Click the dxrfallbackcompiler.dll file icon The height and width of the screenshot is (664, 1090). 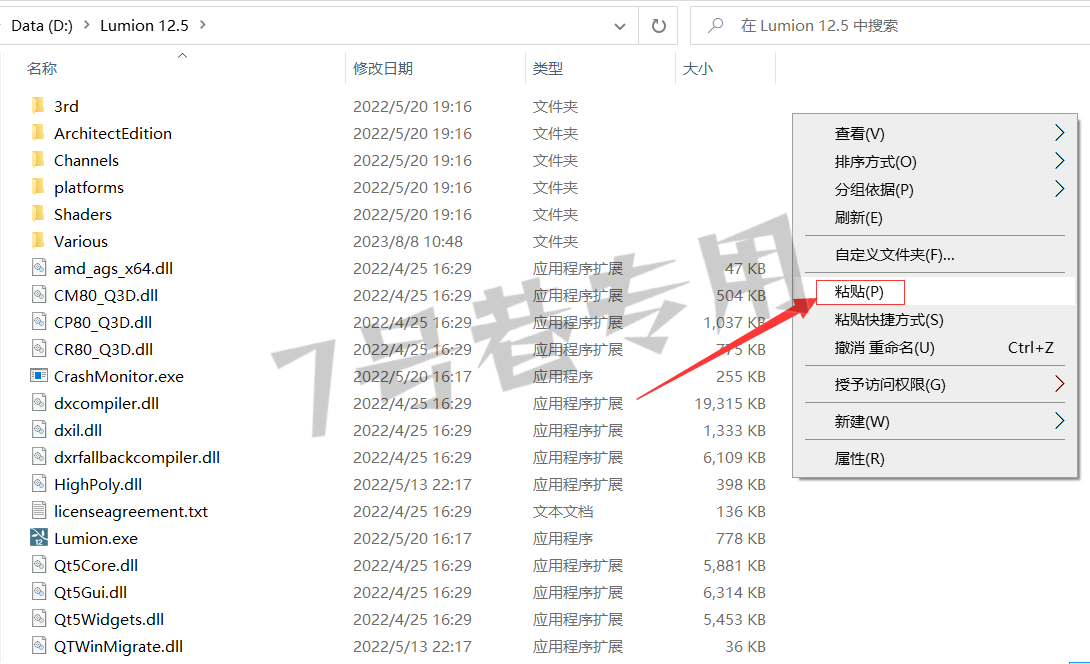pos(39,457)
